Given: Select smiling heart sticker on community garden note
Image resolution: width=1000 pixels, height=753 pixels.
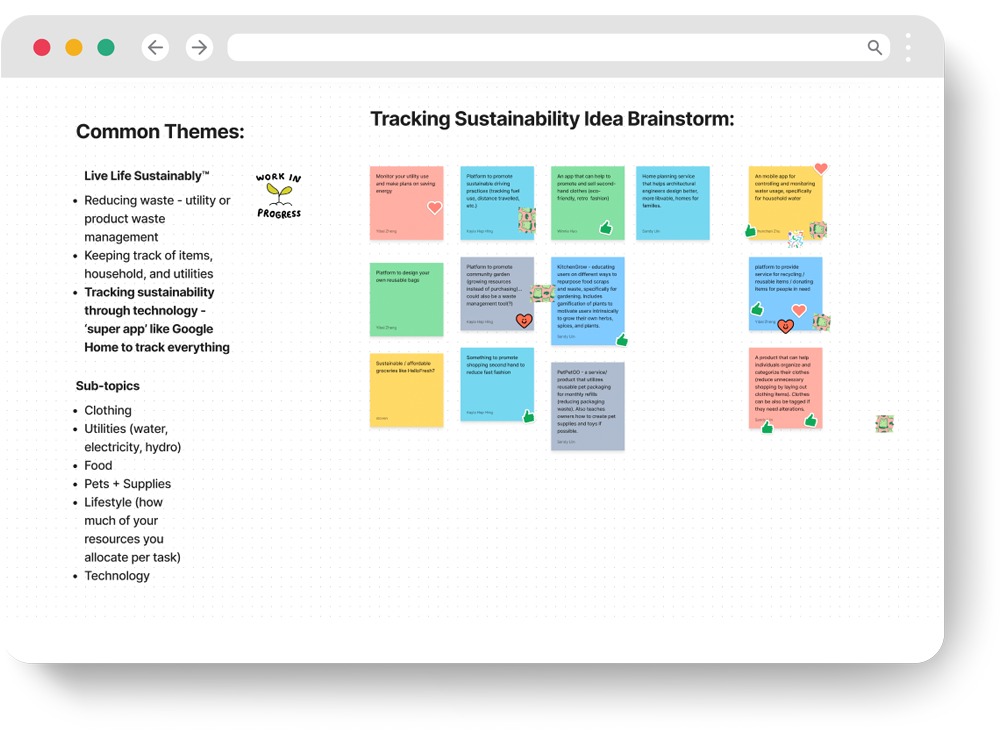Looking at the screenshot, I should [x=524, y=320].
